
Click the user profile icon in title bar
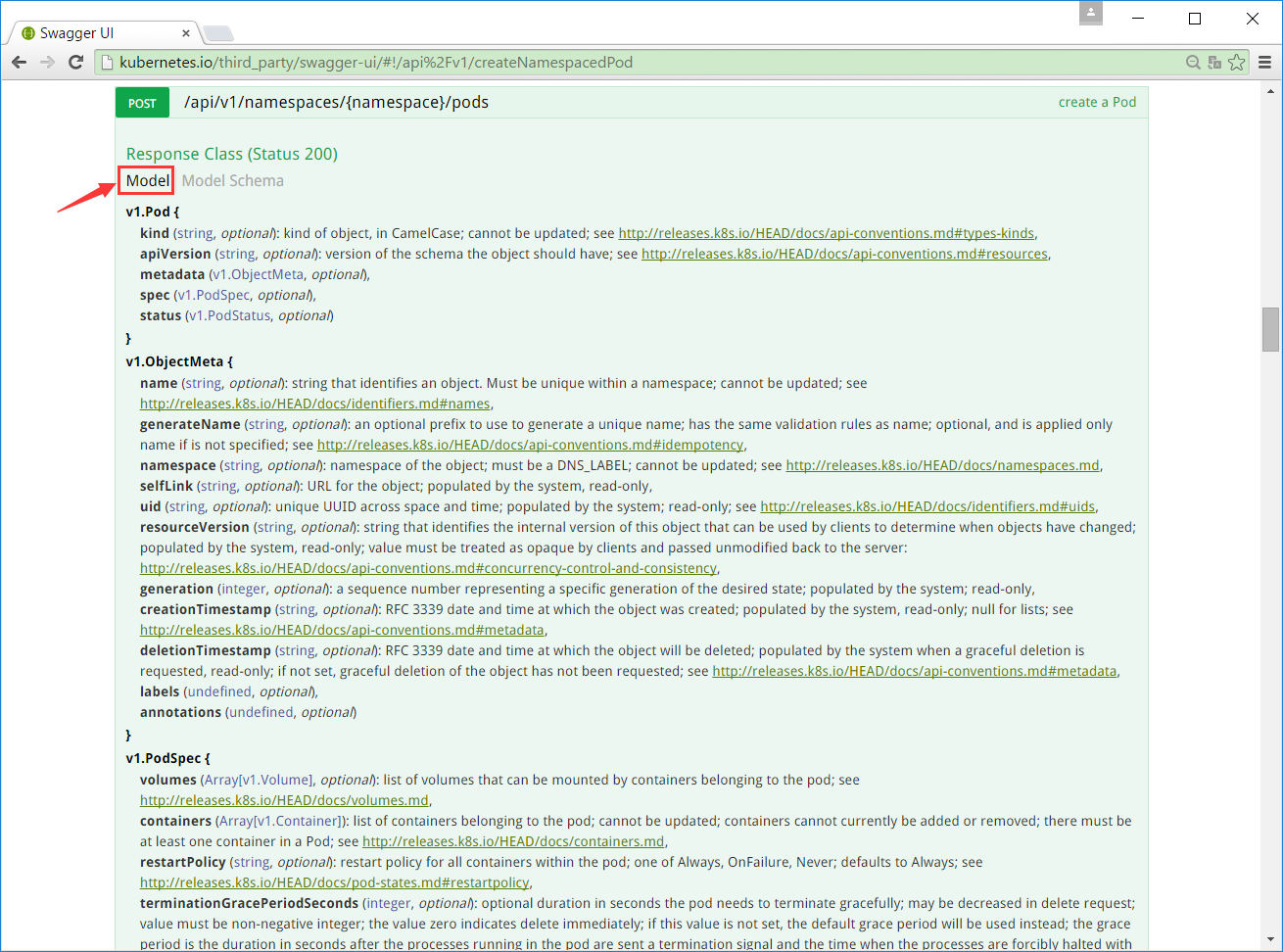tap(1091, 13)
